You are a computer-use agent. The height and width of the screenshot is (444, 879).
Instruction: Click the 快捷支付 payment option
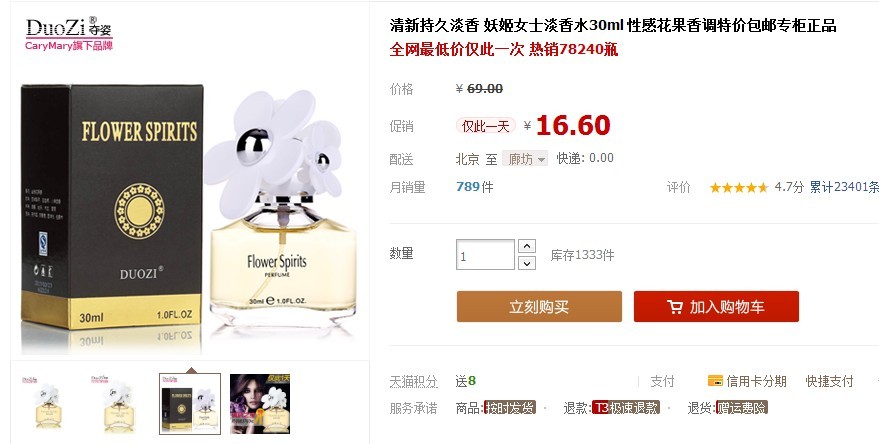coord(829,381)
